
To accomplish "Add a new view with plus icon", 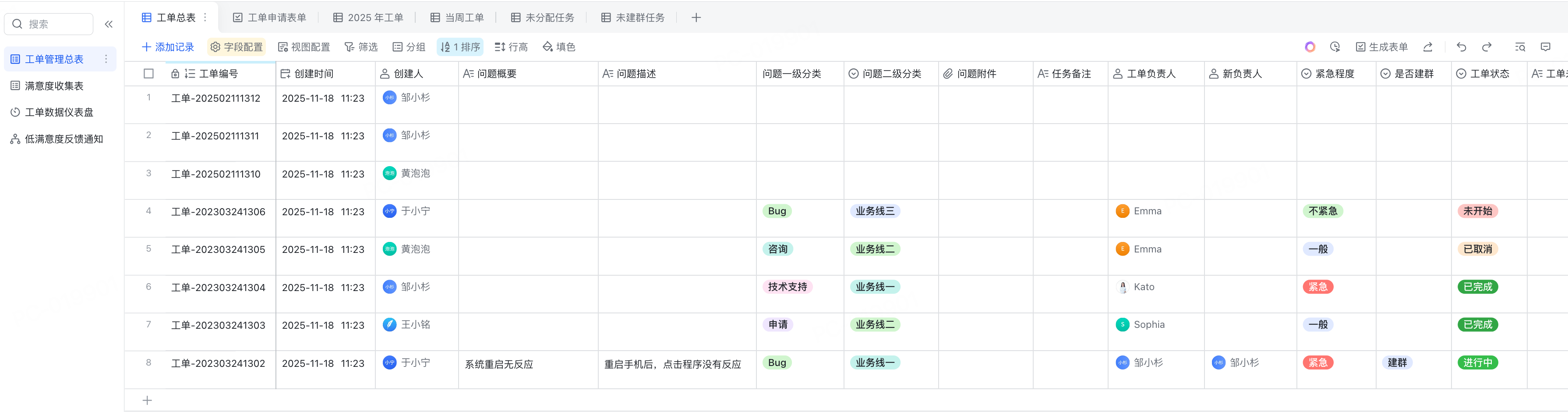I will (696, 18).
